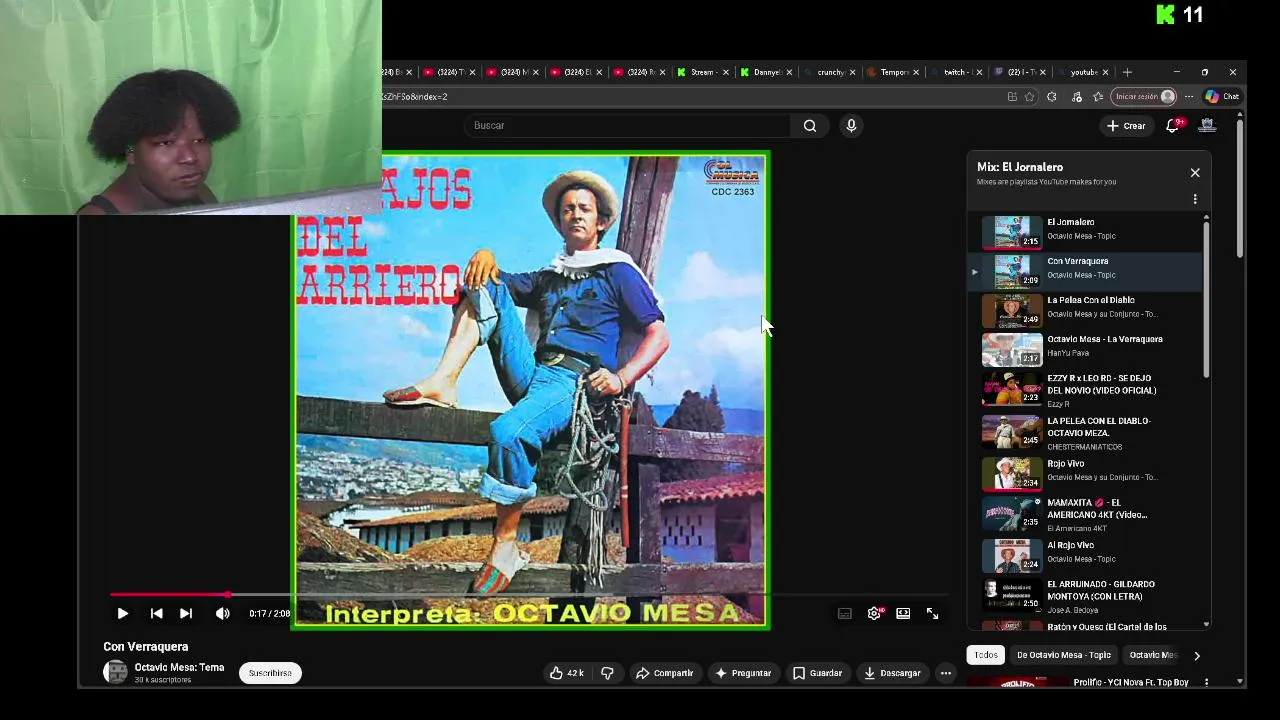Skip to previous video in player

pos(156,613)
